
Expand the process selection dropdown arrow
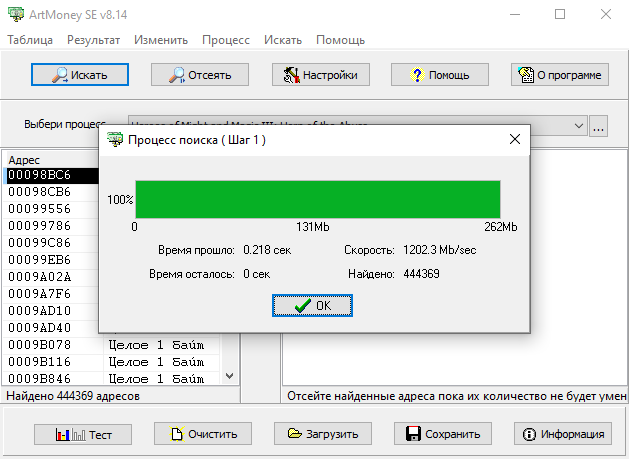tap(578, 126)
